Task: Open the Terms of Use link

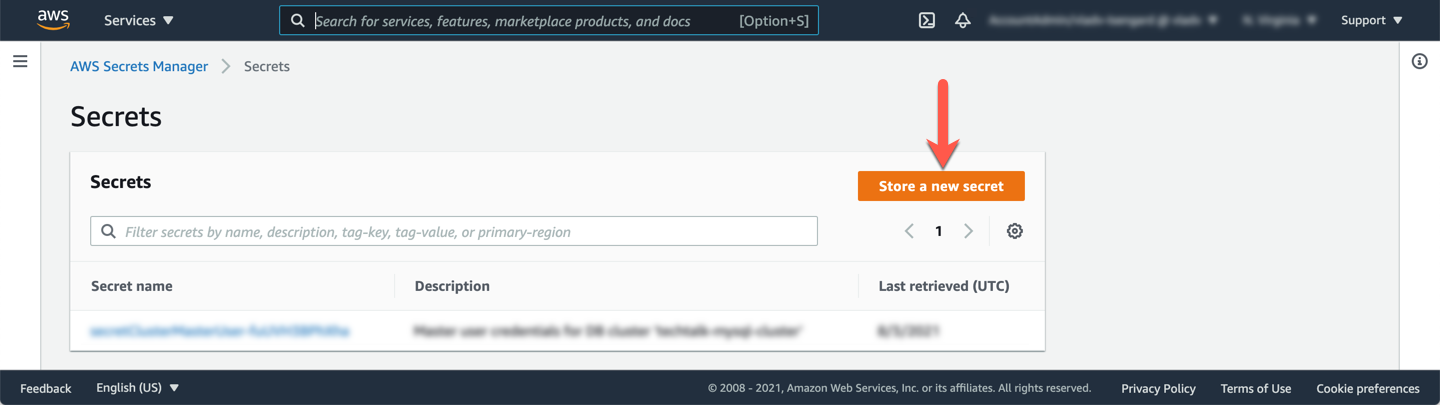Action: 1255,388
